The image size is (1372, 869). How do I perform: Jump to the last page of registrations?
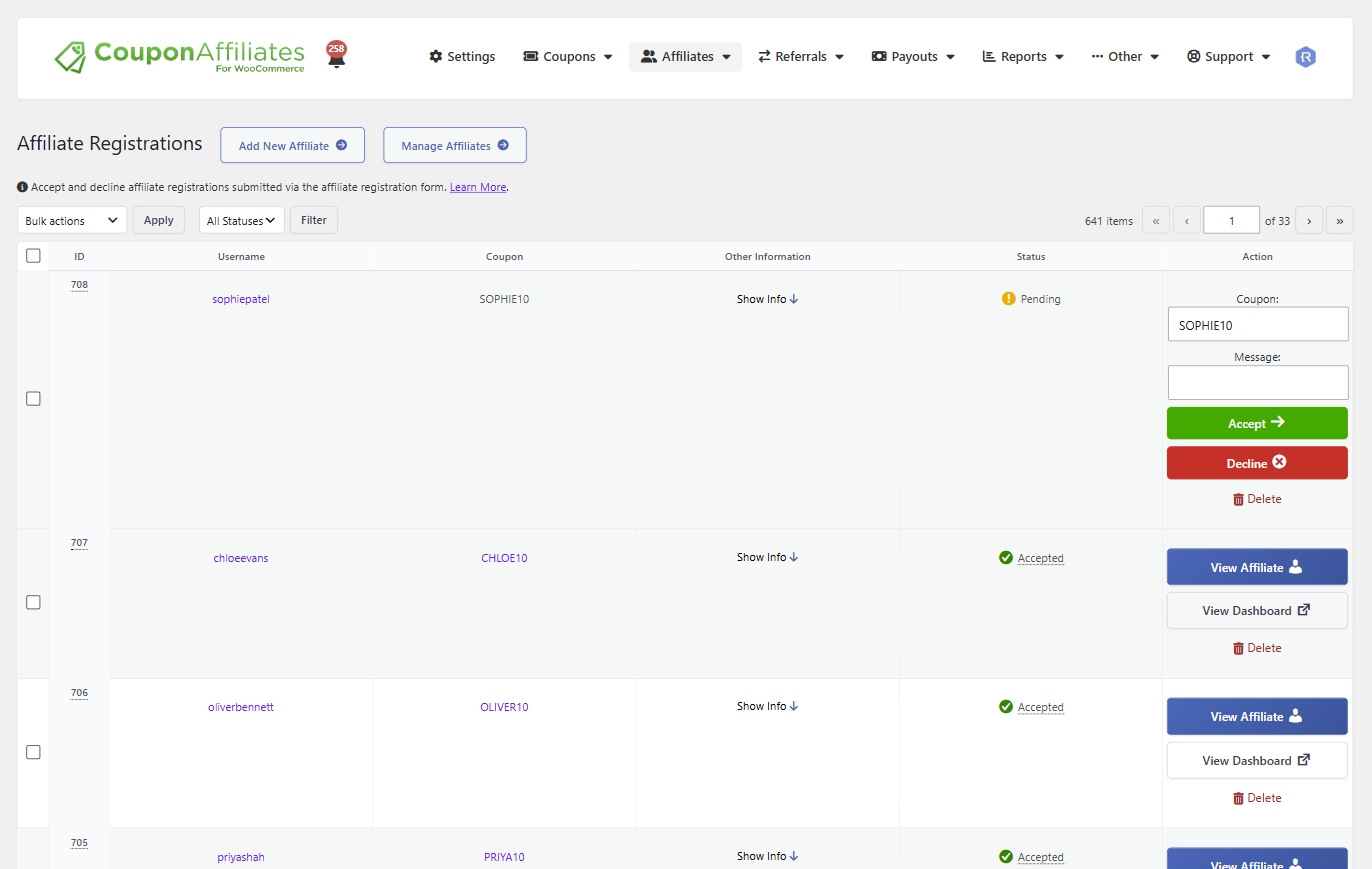pyautogui.click(x=1340, y=220)
